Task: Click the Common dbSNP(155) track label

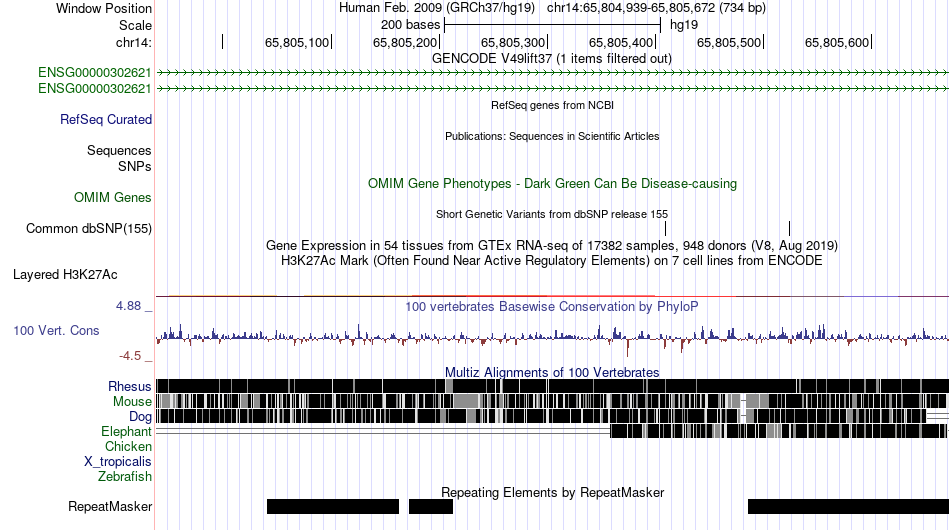Action: (89, 228)
